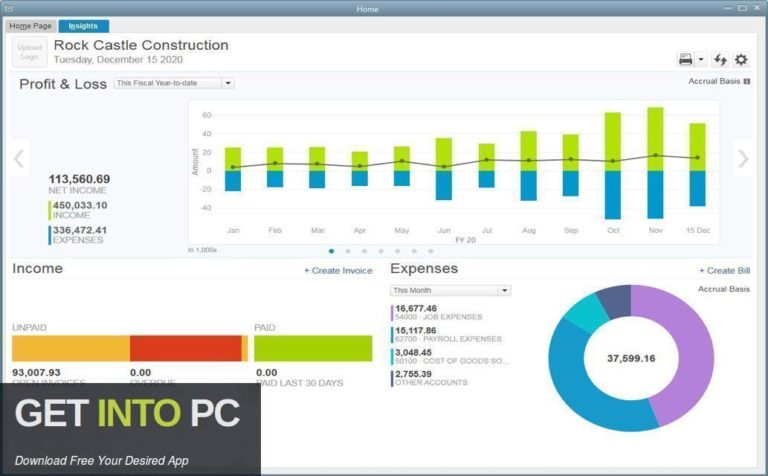Click the November income bar
Screen dimensions: 768x476
tap(655, 139)
